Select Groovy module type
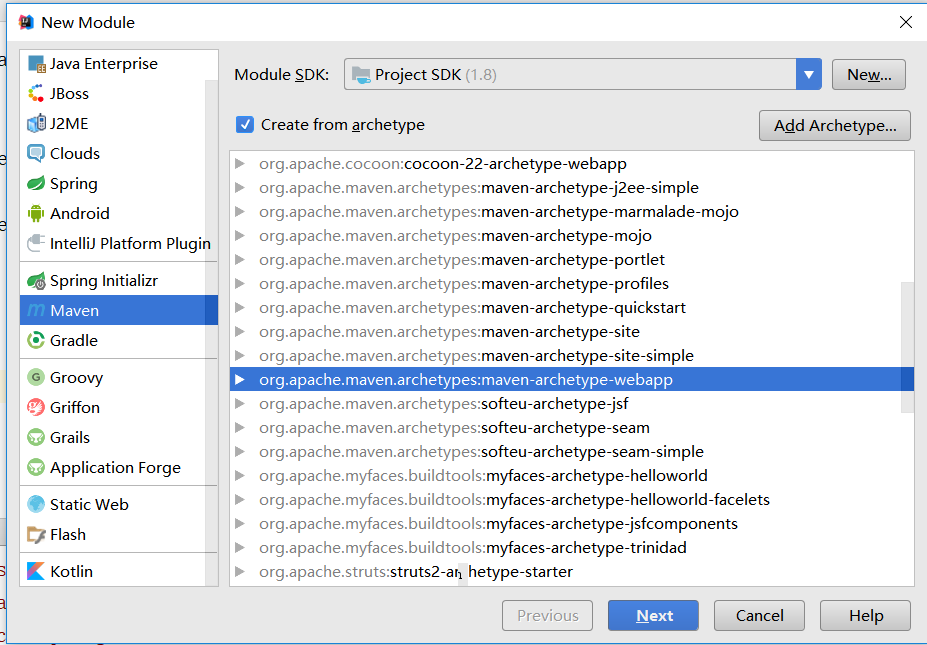The image size is (927, 645). click(119, 377)
